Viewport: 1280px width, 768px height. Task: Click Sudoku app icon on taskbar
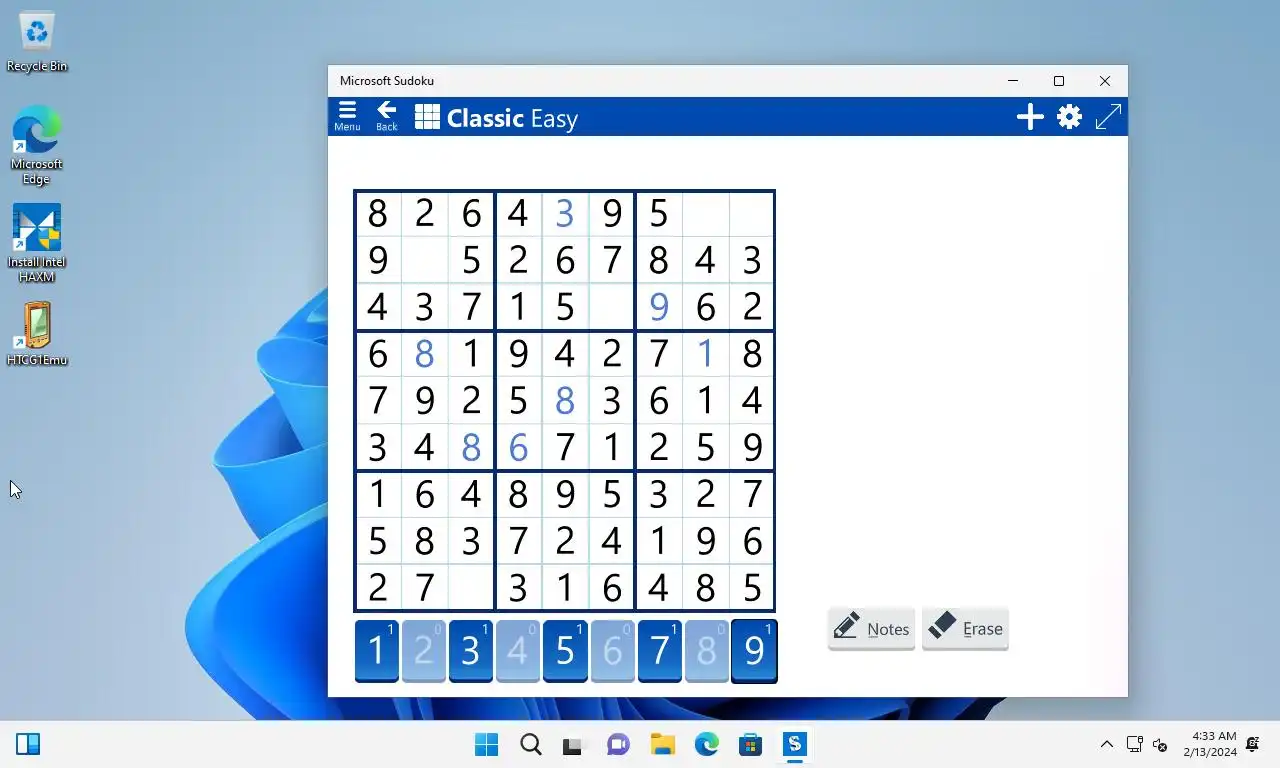coord(794,744)
